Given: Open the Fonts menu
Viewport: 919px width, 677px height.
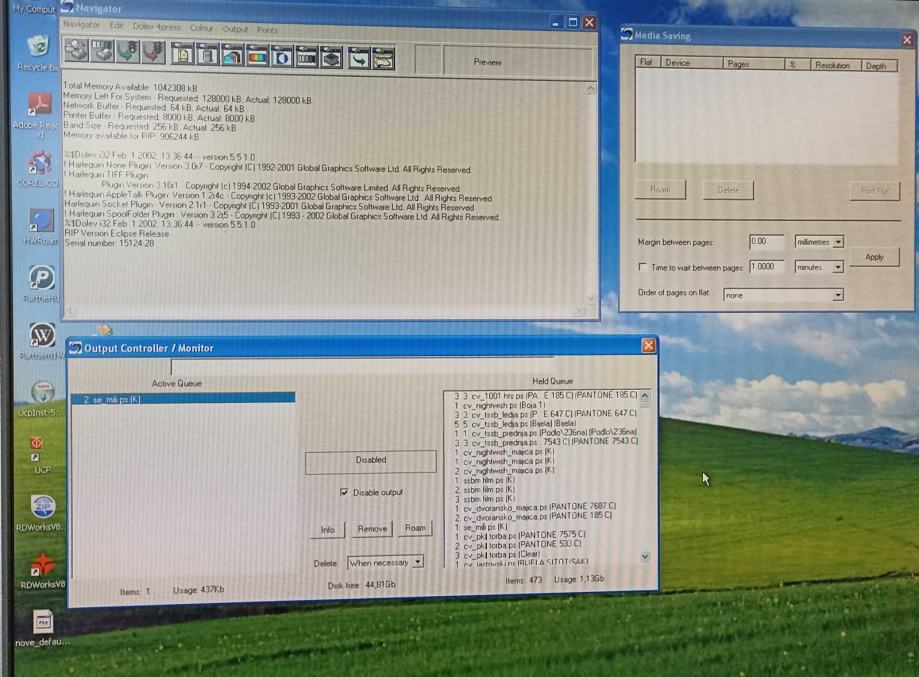Looking at the screenshot, I should pos(267,29).
